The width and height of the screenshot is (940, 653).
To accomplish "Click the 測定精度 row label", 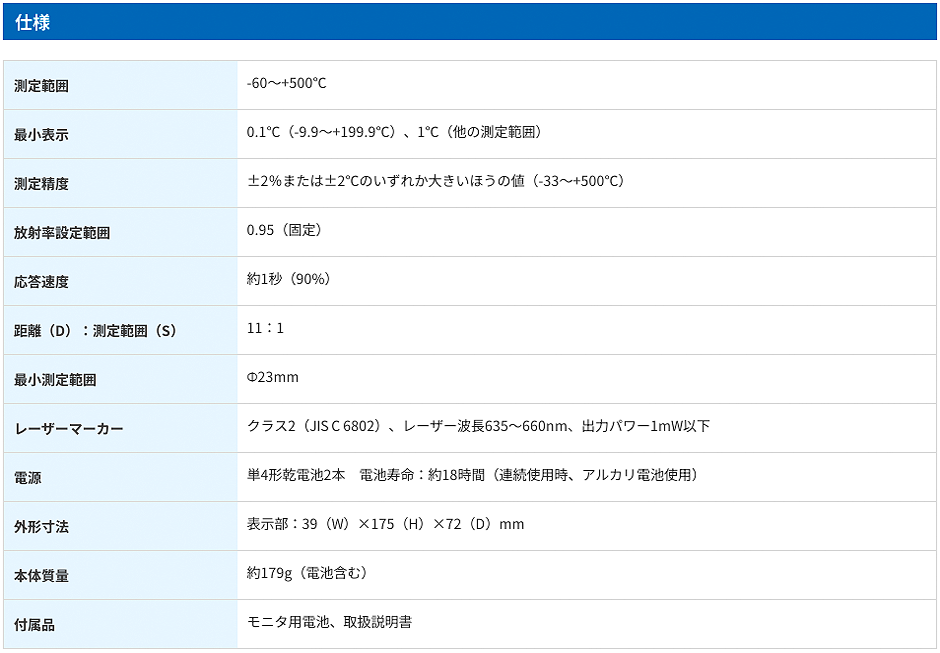I will point(41,184).
